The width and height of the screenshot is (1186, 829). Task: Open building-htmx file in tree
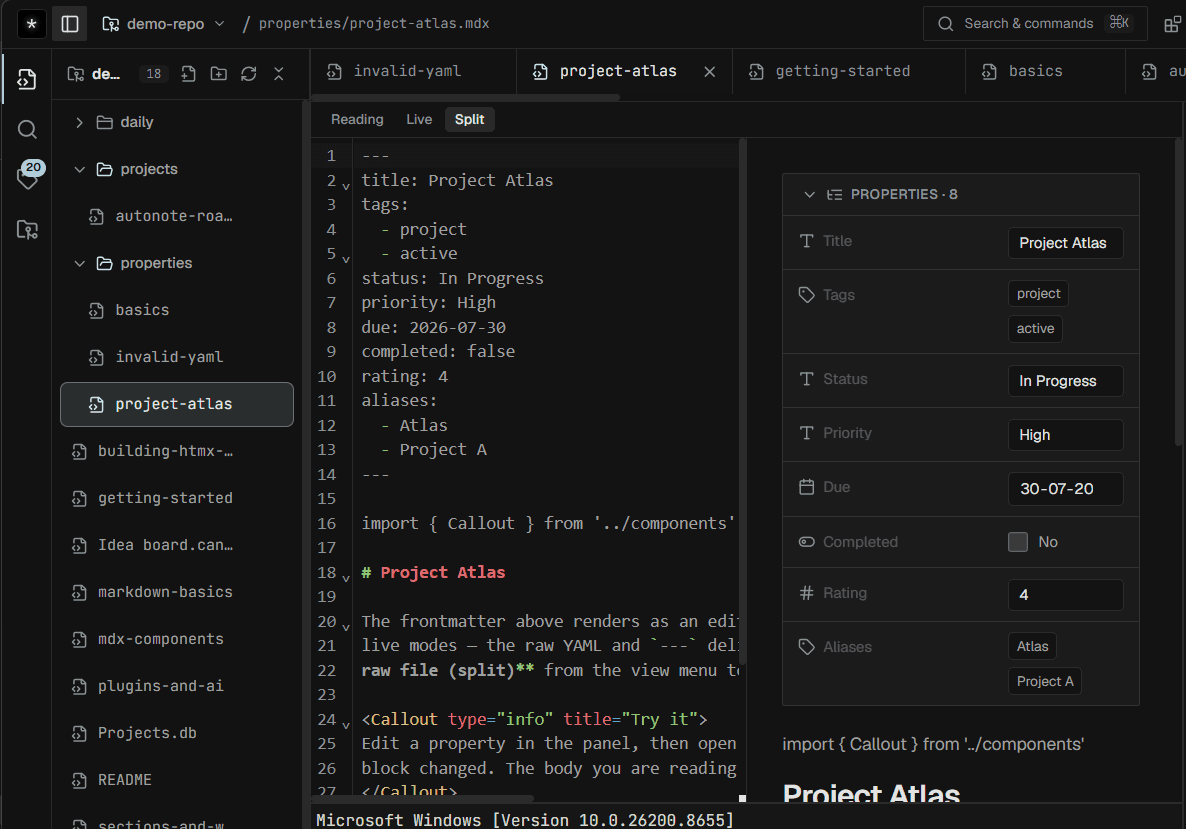177,451
